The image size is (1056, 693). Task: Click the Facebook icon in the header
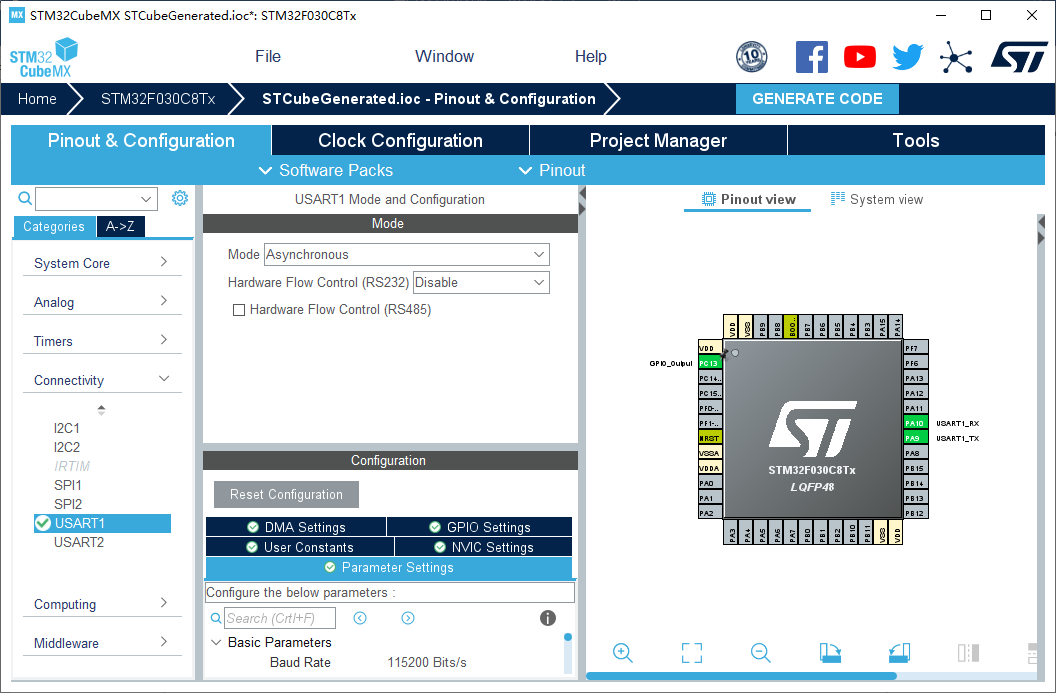coord(811,57)
